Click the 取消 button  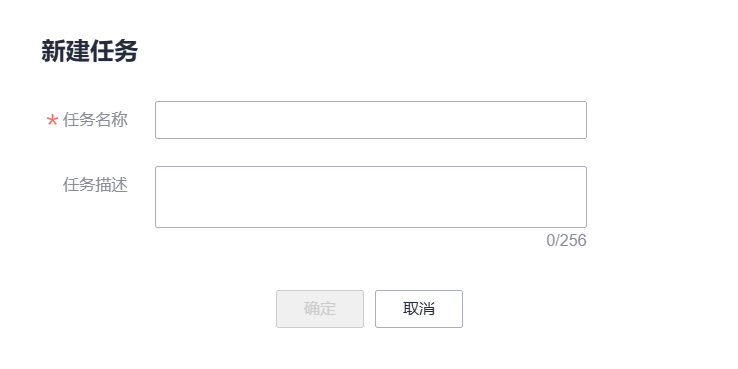click(x=419, y=309)
